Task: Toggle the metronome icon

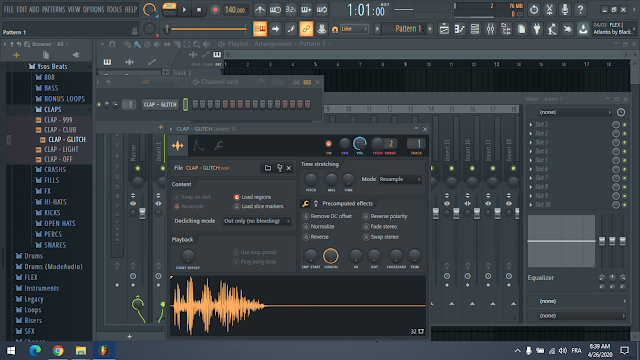Action: point(260,9)
